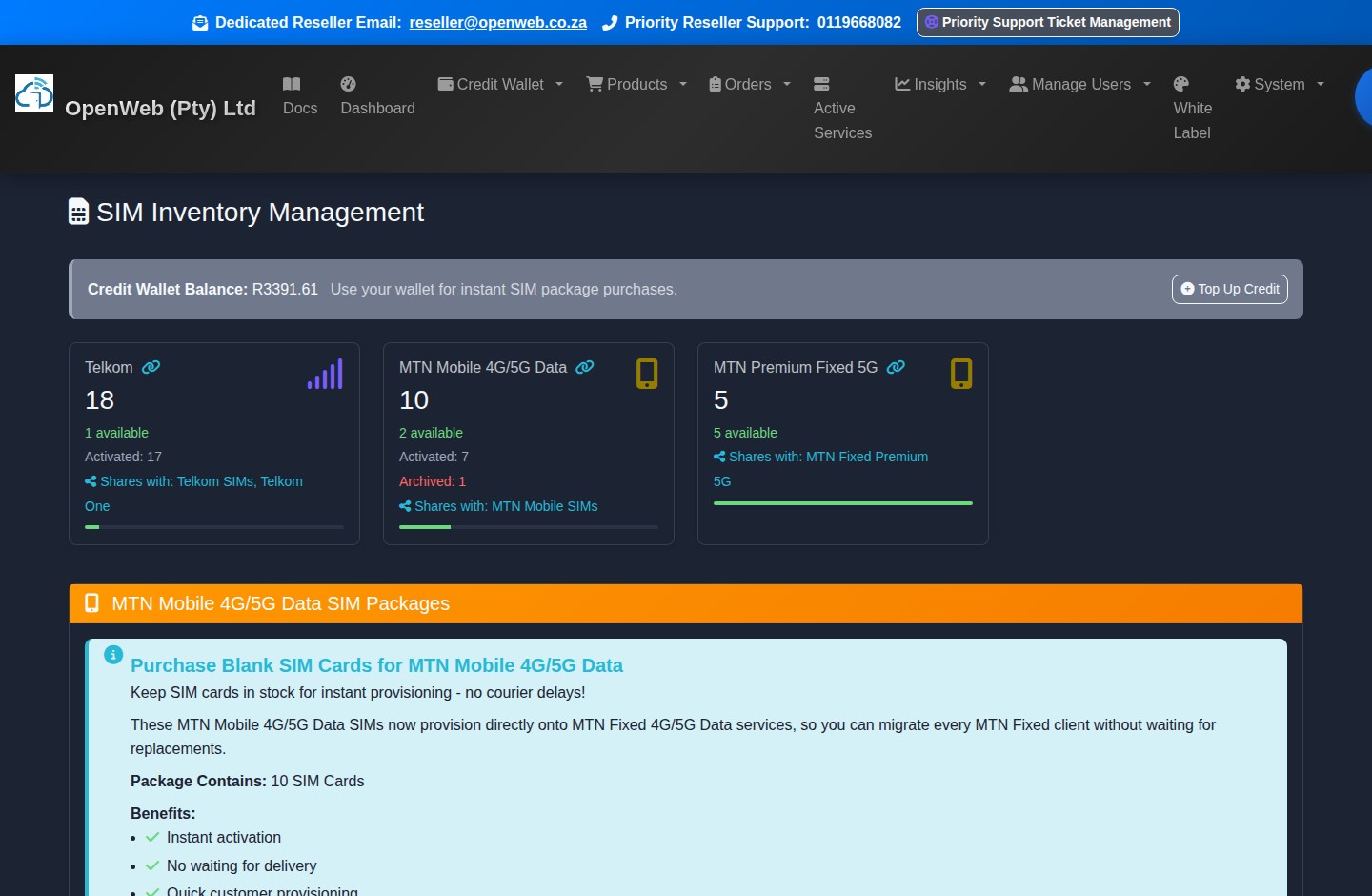Viewport: 1372px width, 896px height.
Task: Click 'Package Contains: 10 SIM Cards' text
Action: [247, 781]
